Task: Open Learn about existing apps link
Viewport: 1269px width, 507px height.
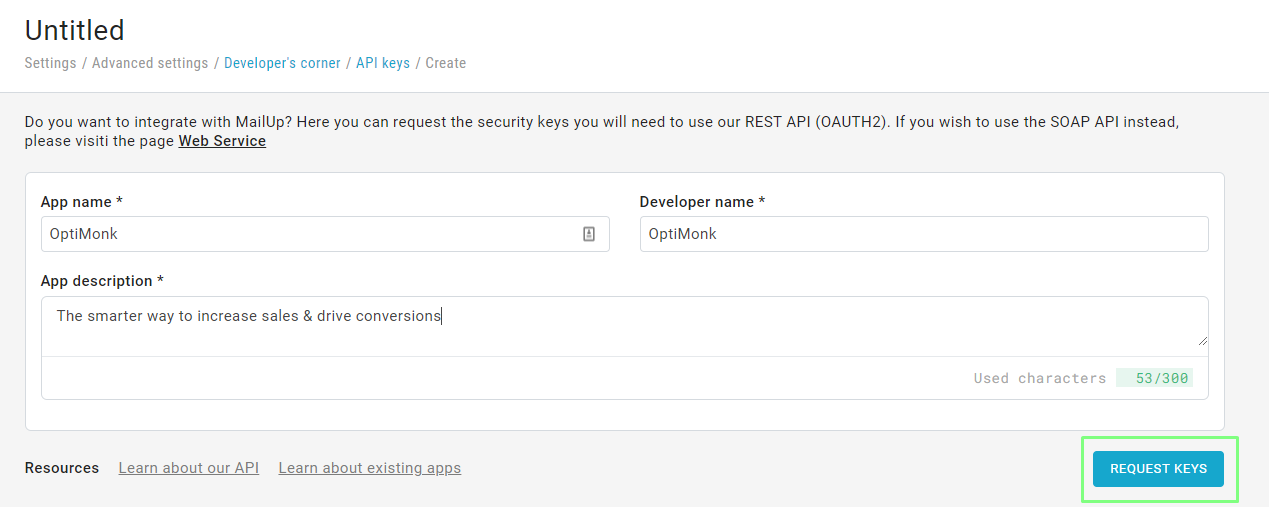Action: (x=370, y=468)
